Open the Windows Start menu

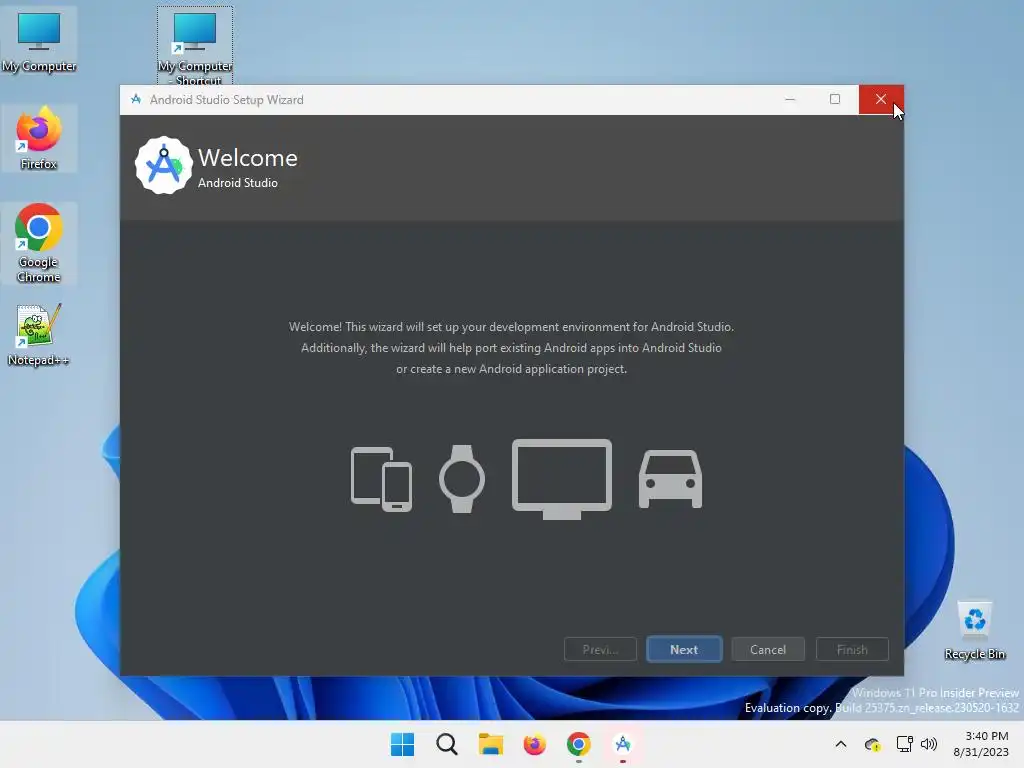[402, 744]
